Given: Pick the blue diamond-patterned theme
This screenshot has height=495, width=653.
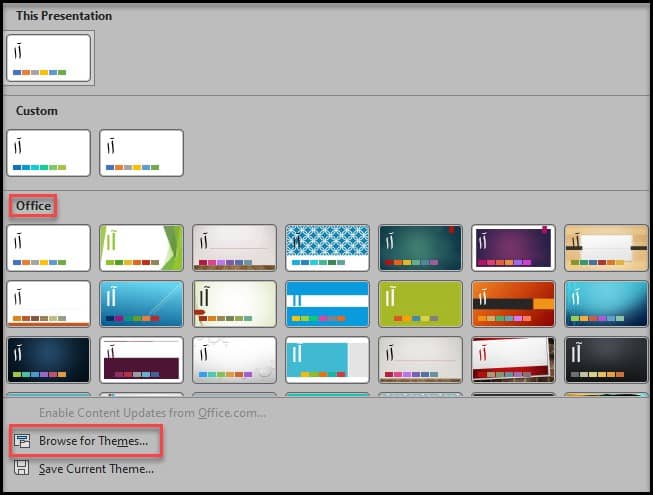Looking at the screenshot, I should (327, 248).
